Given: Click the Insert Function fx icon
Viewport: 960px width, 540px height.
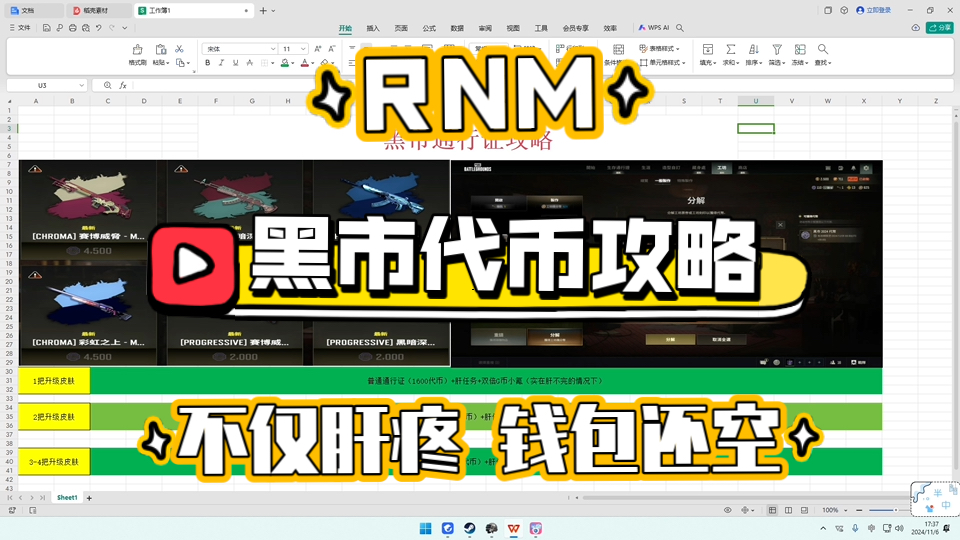Looking at the screenshot, I should pos(123,85).
